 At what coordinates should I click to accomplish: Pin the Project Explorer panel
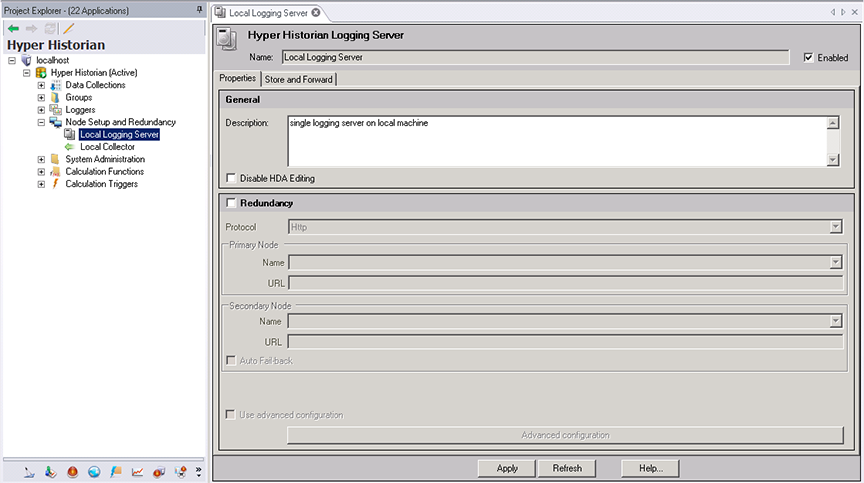(199, 8)
